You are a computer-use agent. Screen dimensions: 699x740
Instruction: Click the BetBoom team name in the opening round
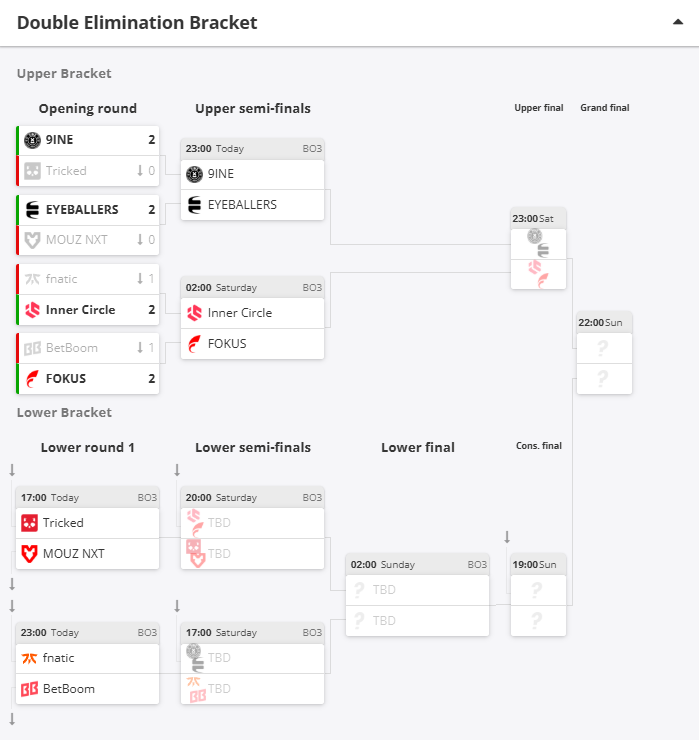click(x=72, y=348)
